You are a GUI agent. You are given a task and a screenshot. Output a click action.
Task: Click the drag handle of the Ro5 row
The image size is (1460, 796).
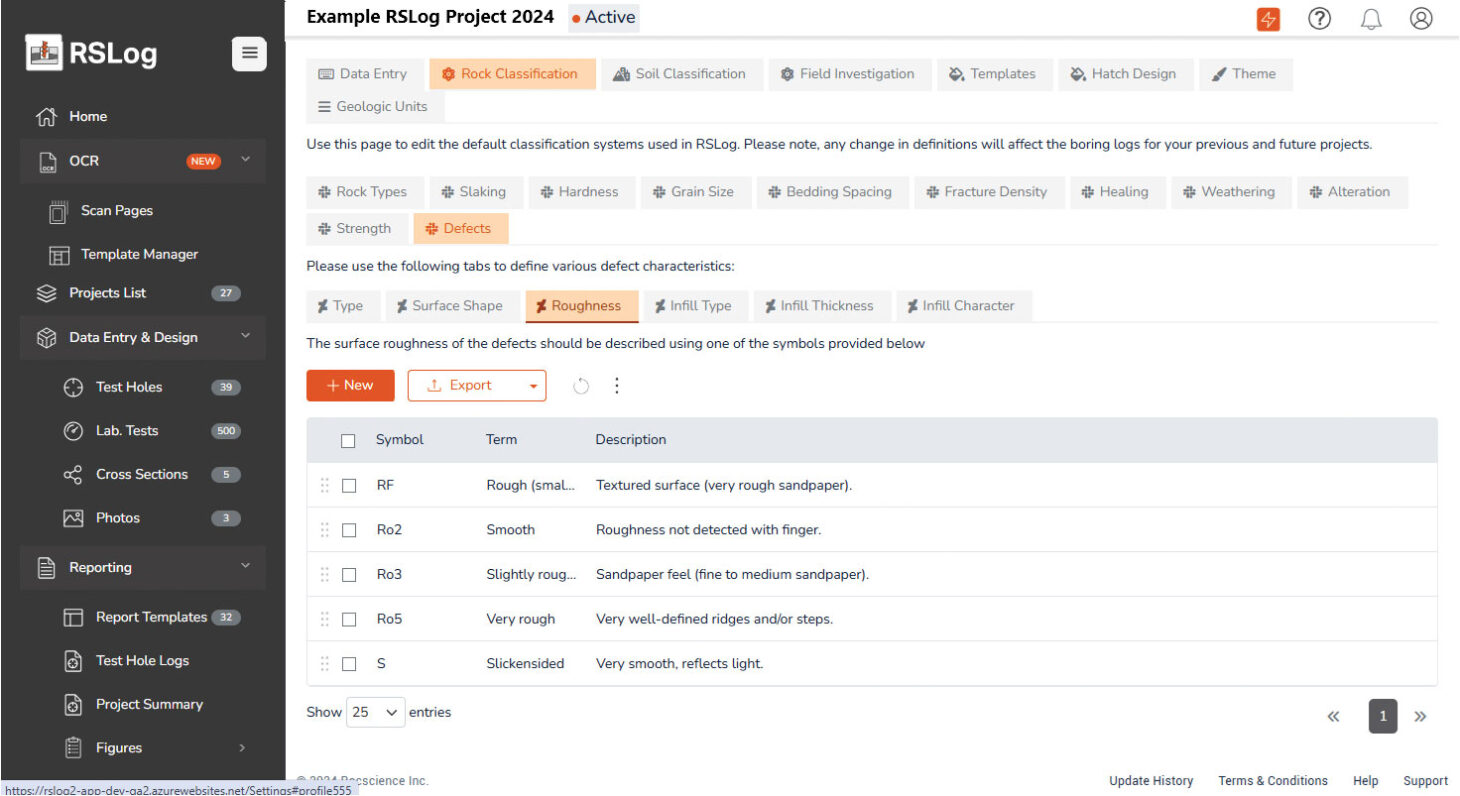[324, 619]
